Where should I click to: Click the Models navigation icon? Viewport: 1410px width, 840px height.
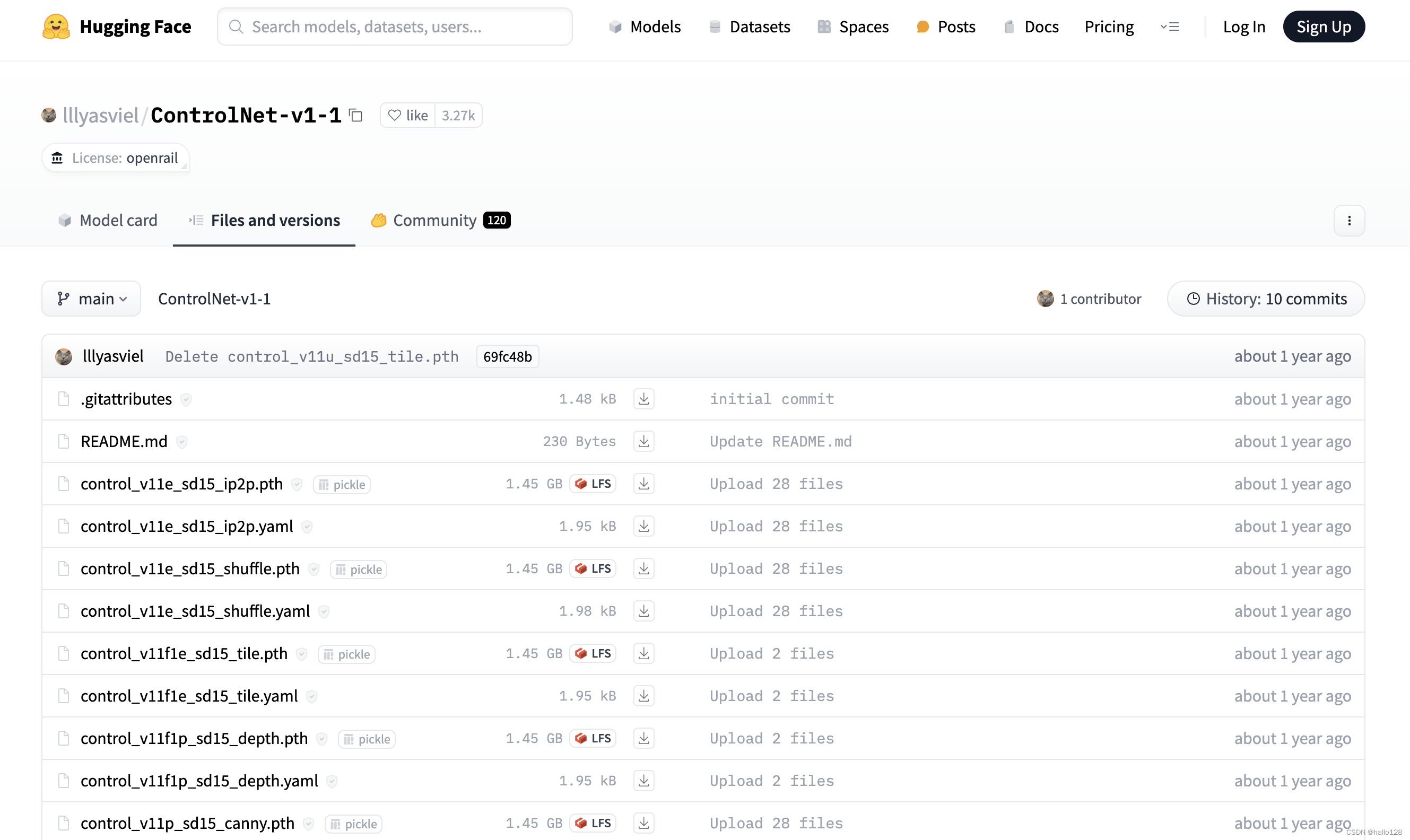pos(613,26)
